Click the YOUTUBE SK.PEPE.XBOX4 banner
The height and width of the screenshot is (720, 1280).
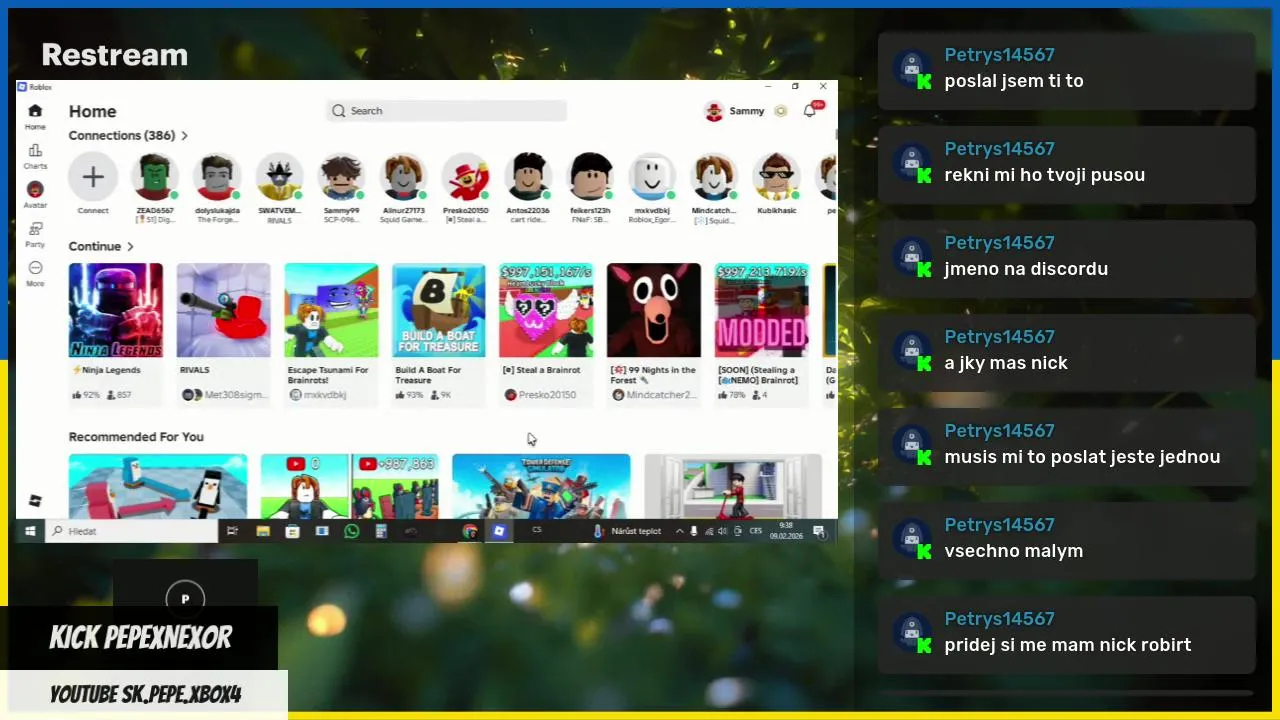click(x=145, y=694)
